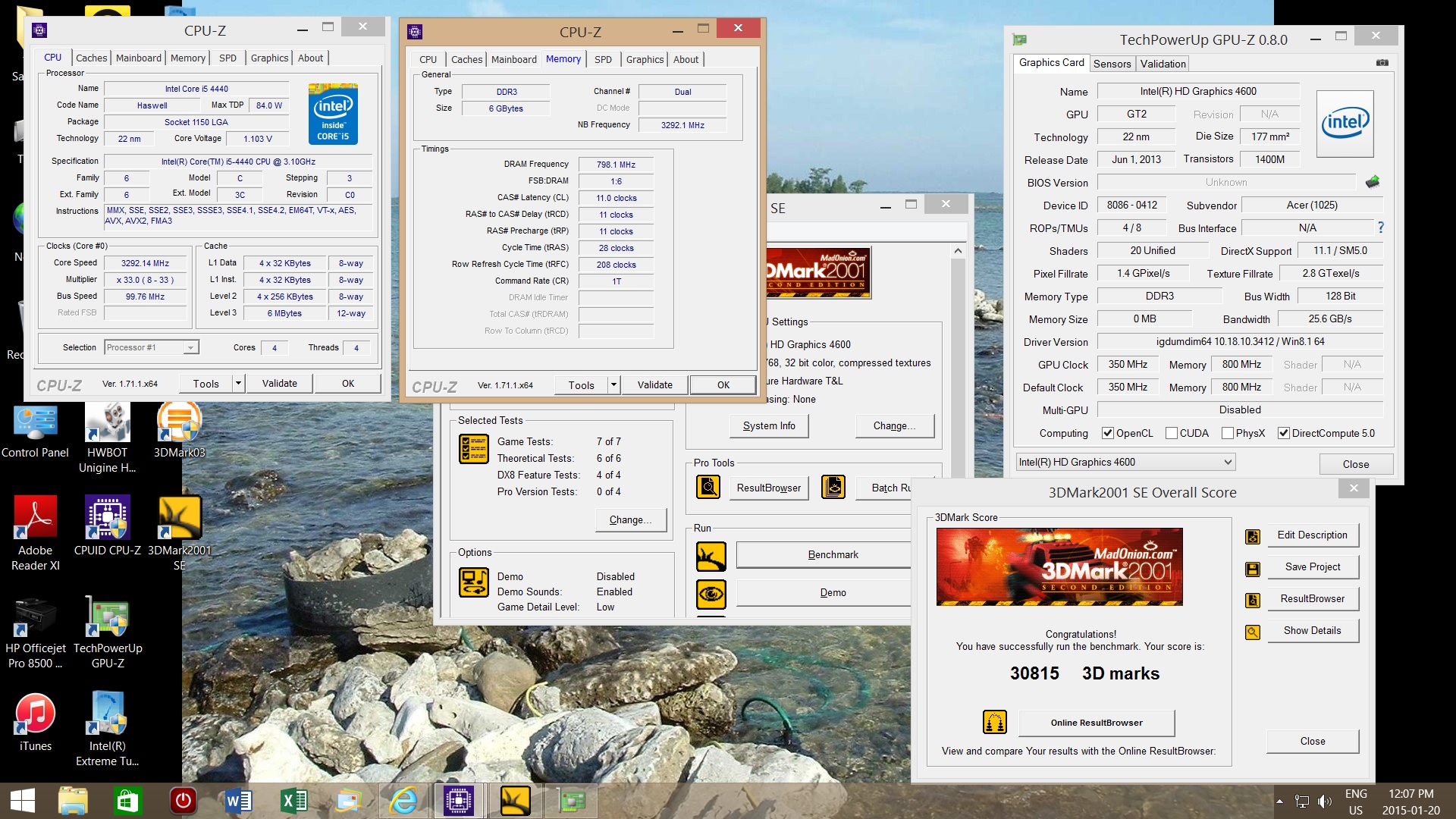Click the Save Project button

1312,566
